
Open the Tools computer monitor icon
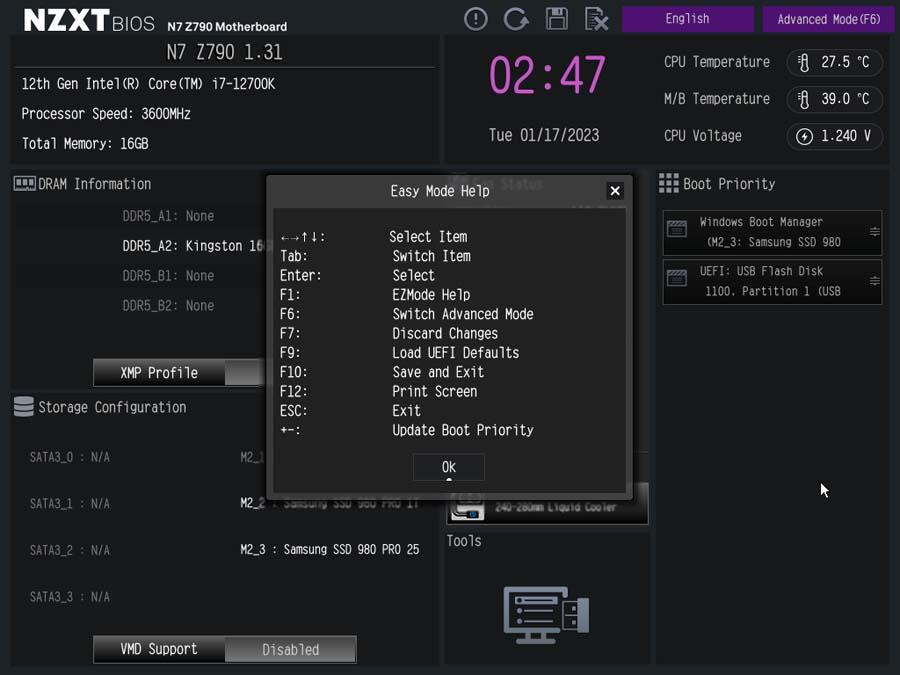coord(546,615)
